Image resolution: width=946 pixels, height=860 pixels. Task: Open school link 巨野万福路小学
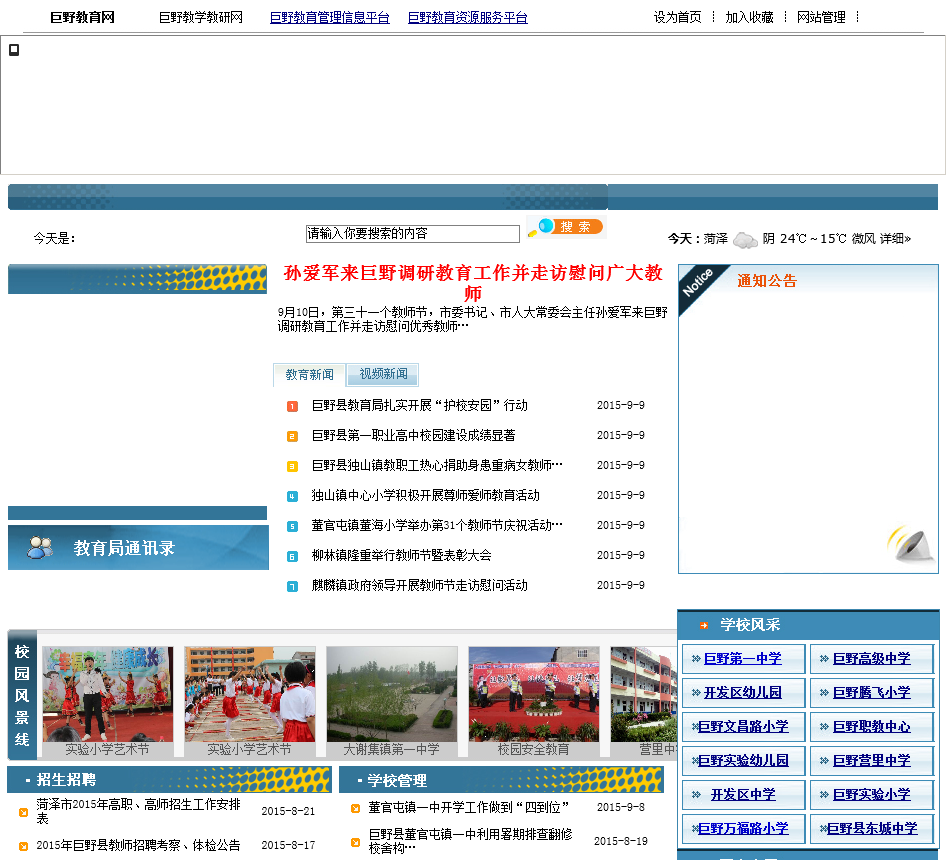pyautogui.click(x=743, y=829)
